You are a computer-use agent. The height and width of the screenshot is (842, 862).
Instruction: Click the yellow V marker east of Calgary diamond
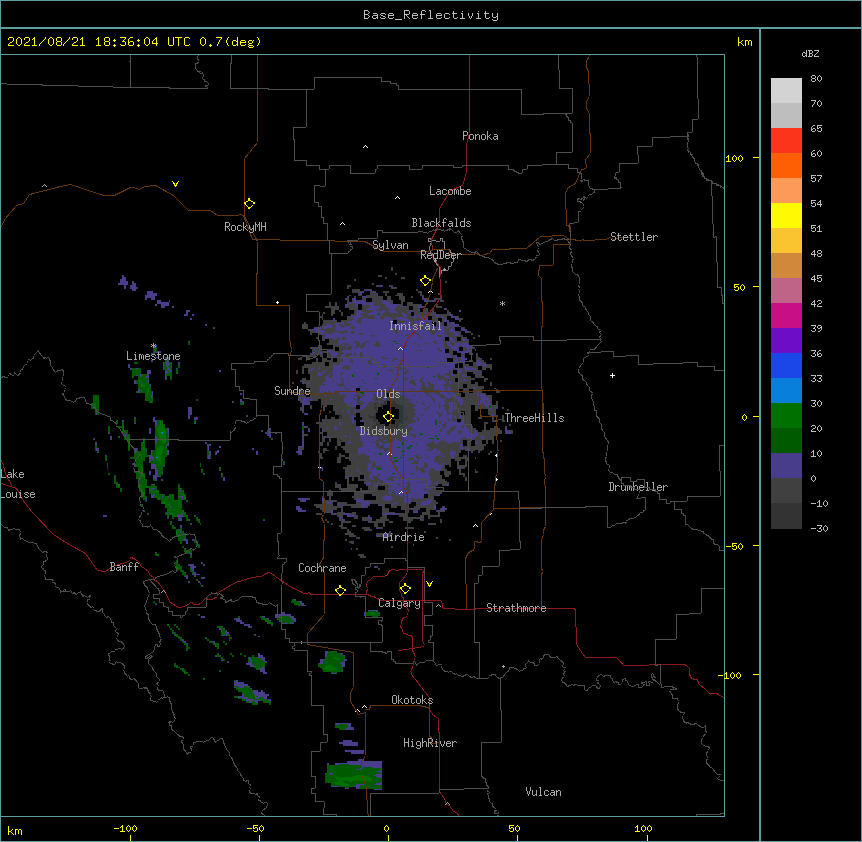click(429, 584)
